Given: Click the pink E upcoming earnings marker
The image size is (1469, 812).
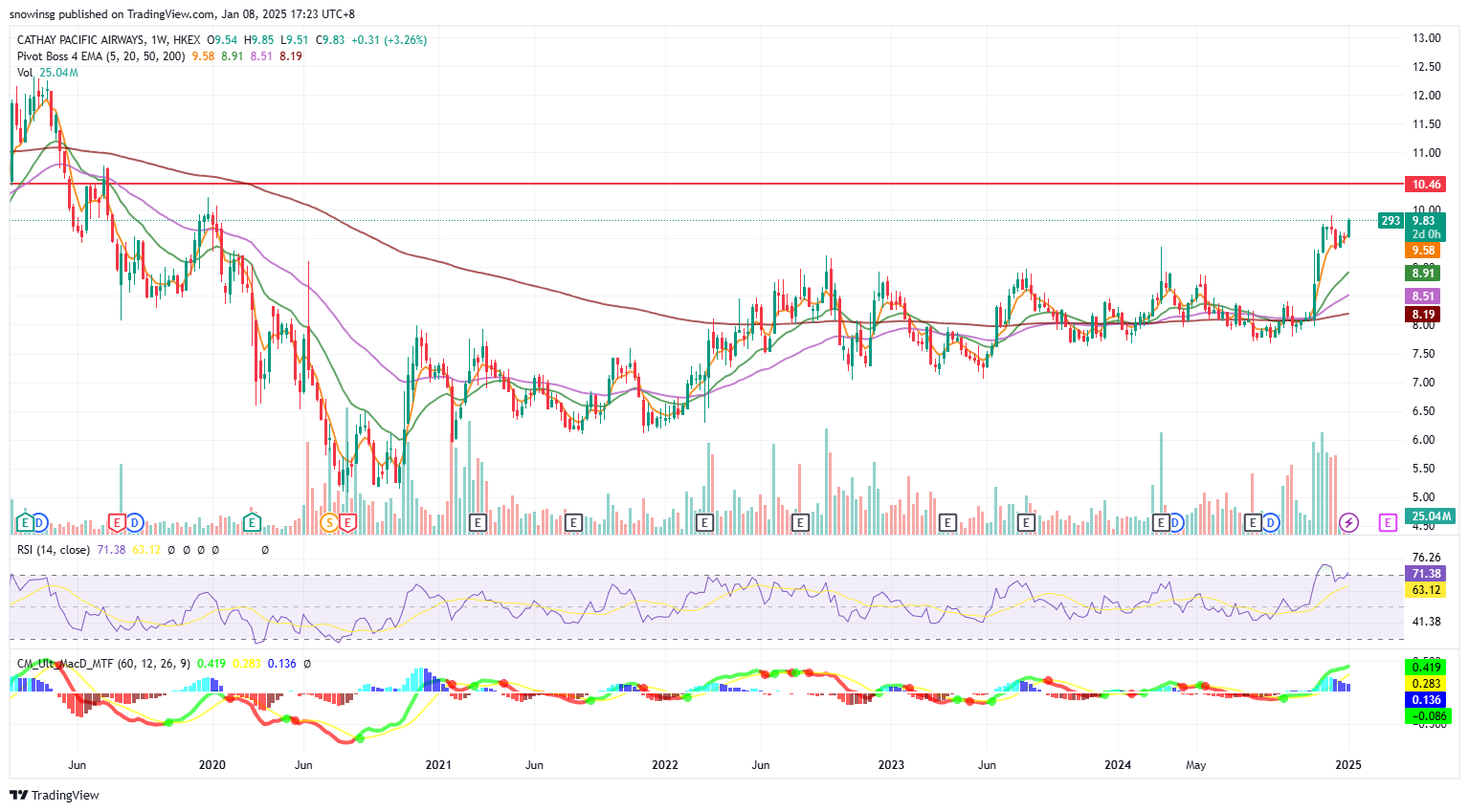Looking at the screenshot, I should tap(1388, 522).
